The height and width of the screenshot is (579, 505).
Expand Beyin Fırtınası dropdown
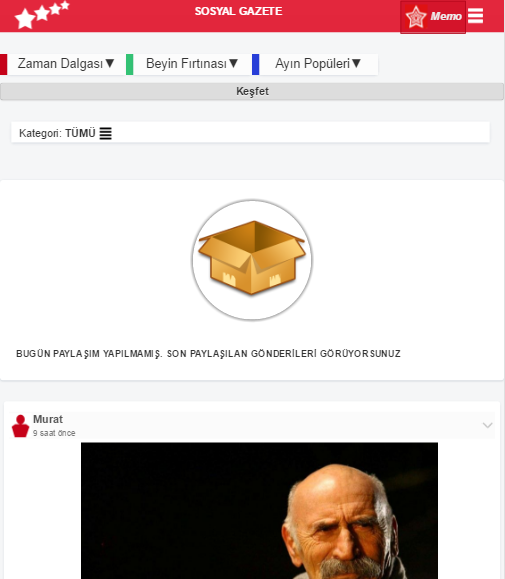192,64
